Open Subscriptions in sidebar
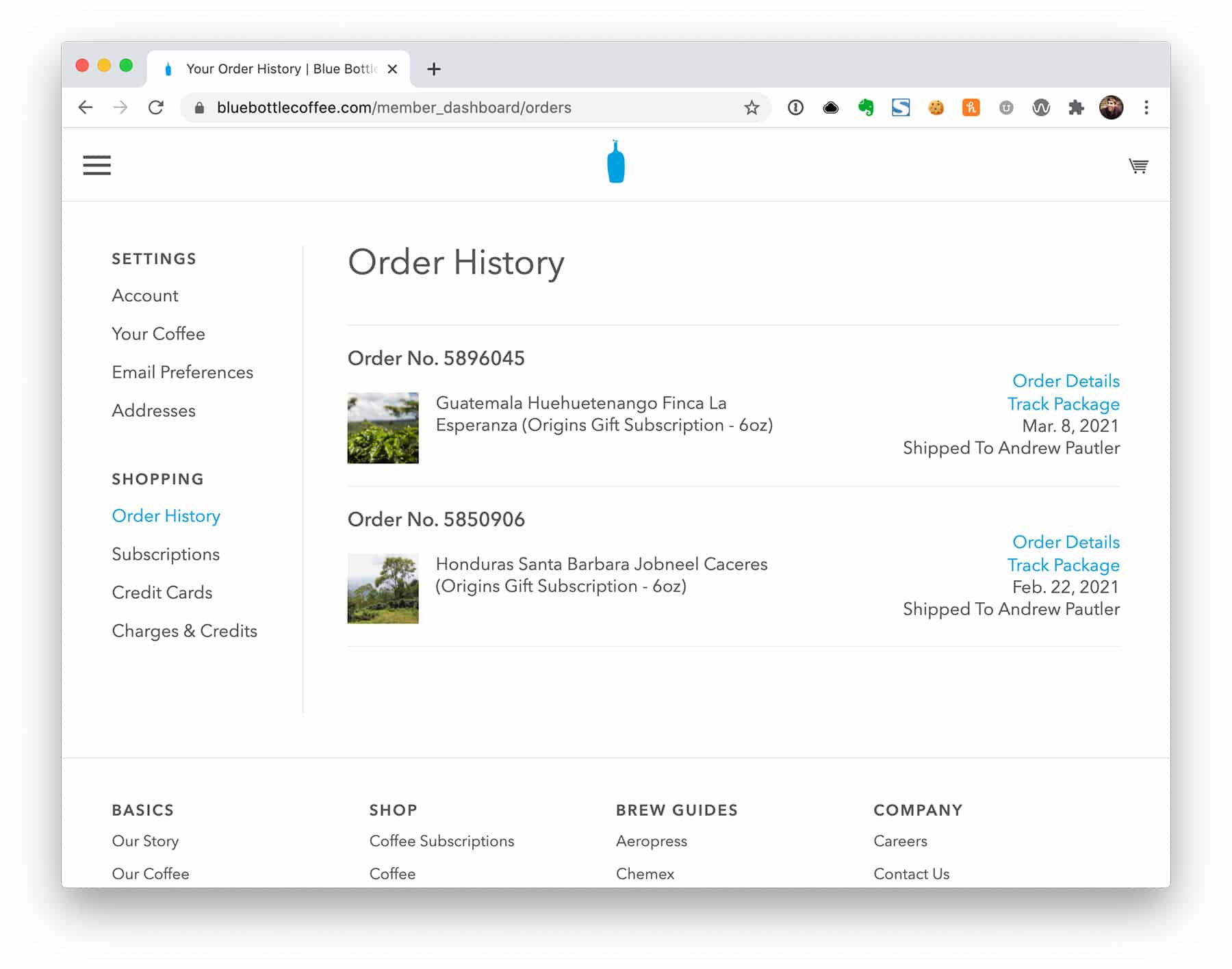The height and width of the screenshot is (969, 1232). (166, 554)
